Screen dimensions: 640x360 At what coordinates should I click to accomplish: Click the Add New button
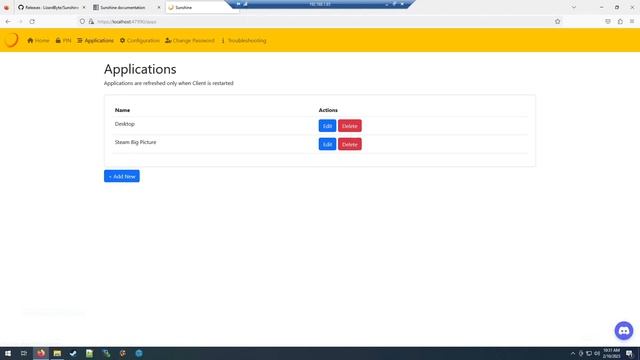[122, 176]
